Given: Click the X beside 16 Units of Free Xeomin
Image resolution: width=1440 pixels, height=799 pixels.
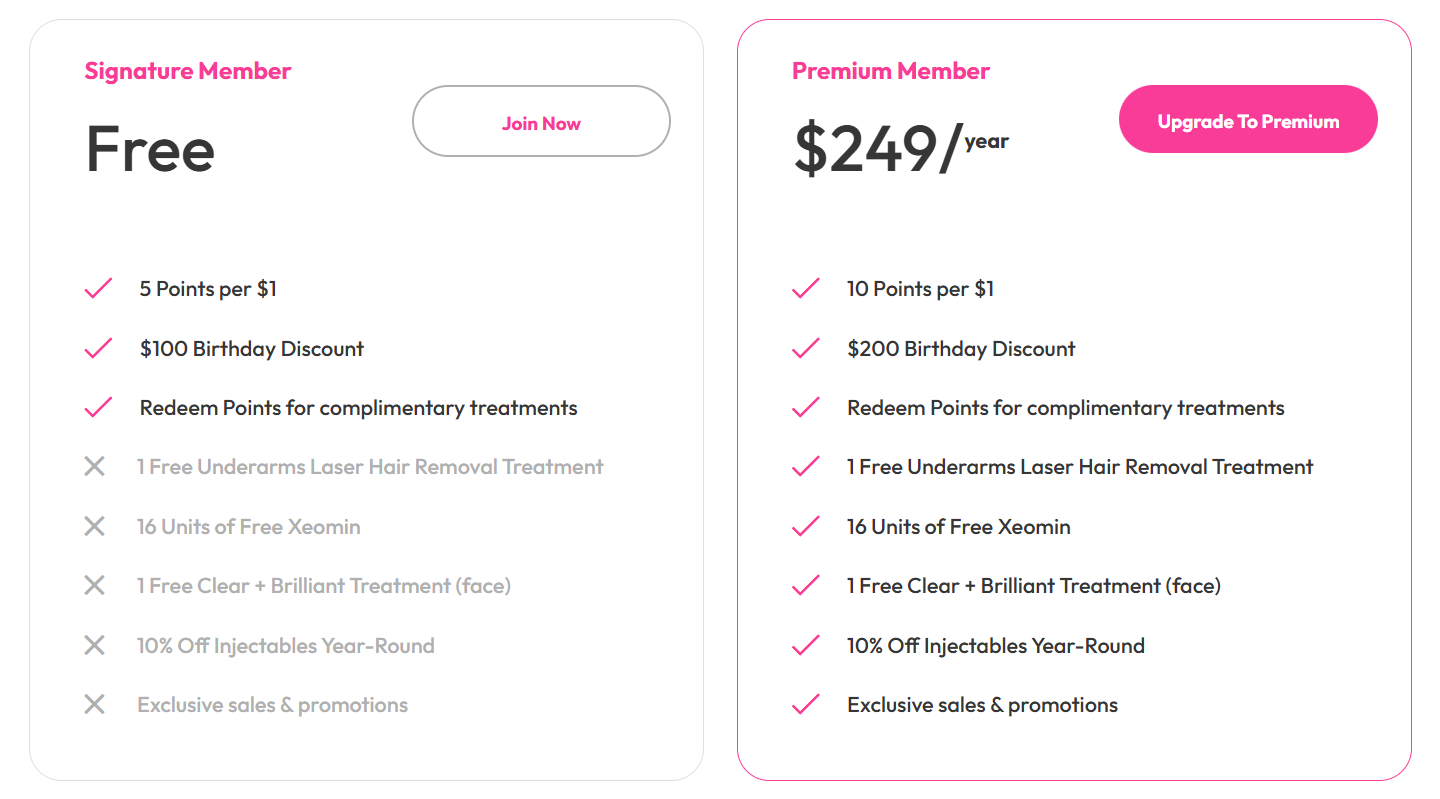Looking at the screenshot, I should click(95, 526).
